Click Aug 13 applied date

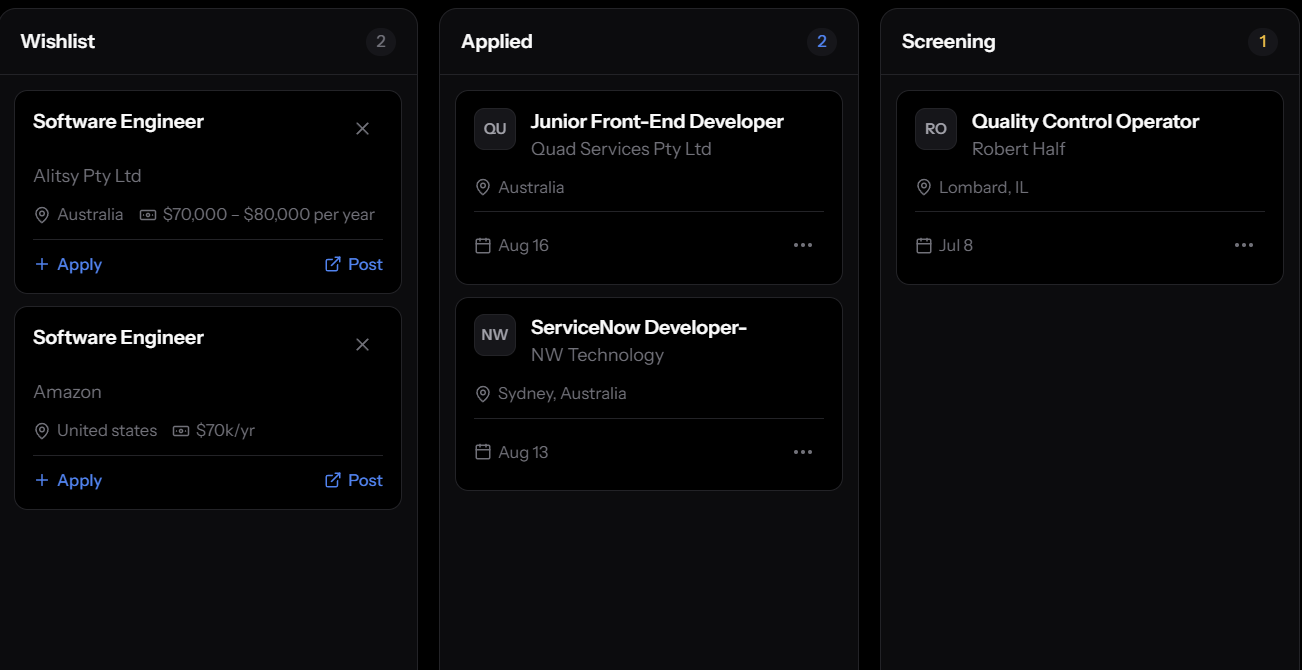523,452
